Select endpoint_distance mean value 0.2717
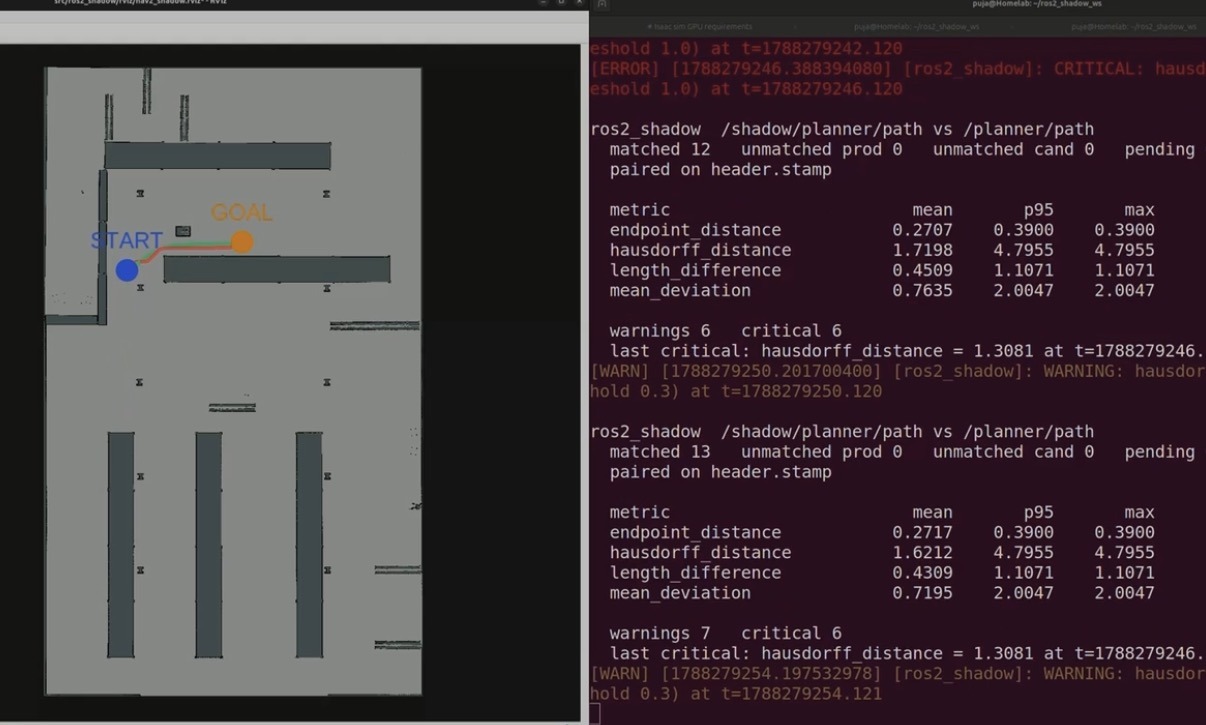Image resolution: width=1206 pixels, height=725 pixels. click(x=922, y=532)
